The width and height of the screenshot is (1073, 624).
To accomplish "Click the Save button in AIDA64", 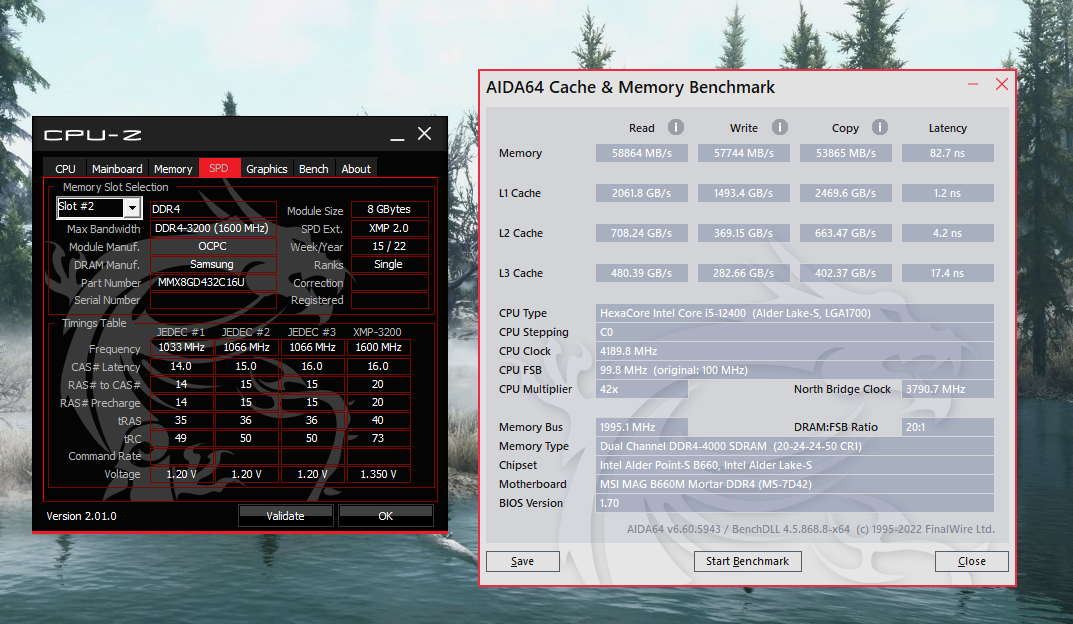I will pos(523,561).
